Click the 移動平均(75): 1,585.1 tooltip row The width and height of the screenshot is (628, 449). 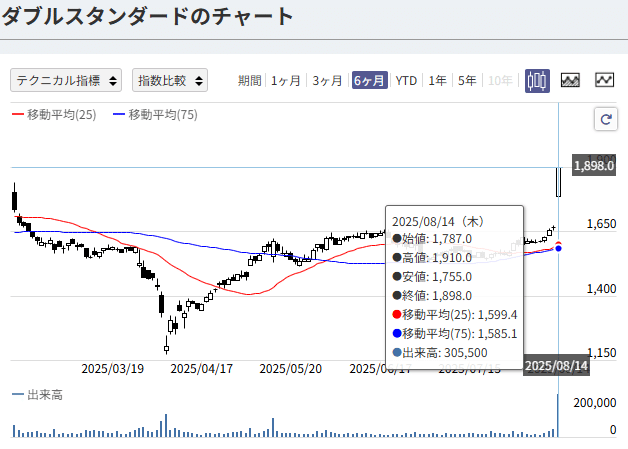tap(455, 334)
